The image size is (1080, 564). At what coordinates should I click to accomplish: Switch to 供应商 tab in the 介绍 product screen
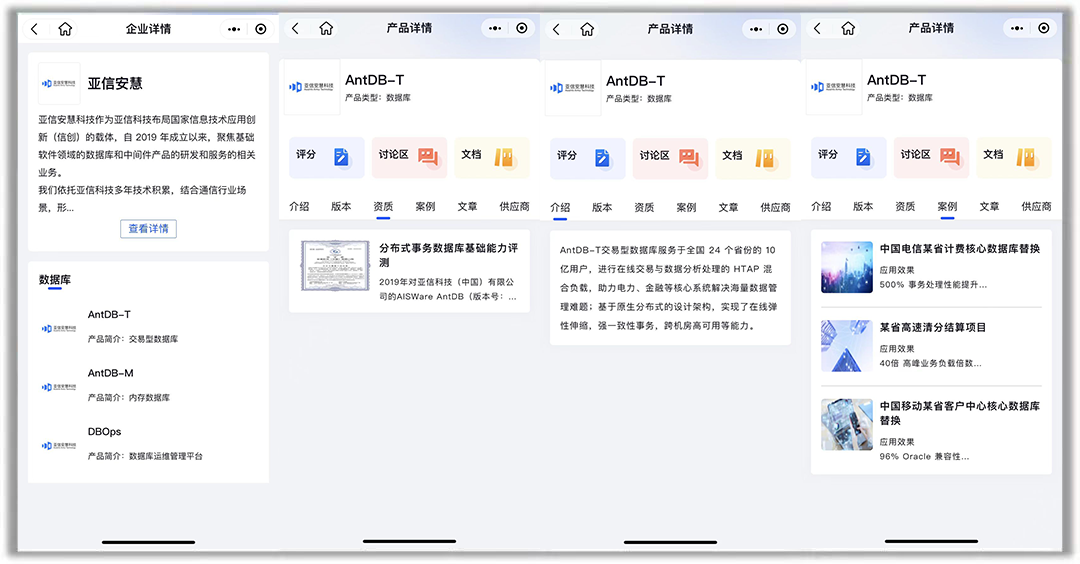point(775,207)
